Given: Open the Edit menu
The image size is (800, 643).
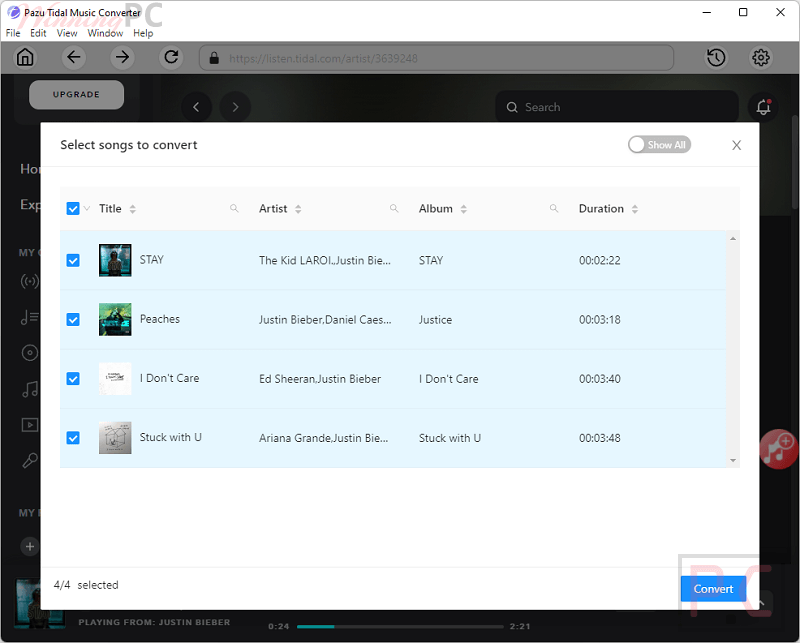Looking at the screenshot, I should click(38, 33).
